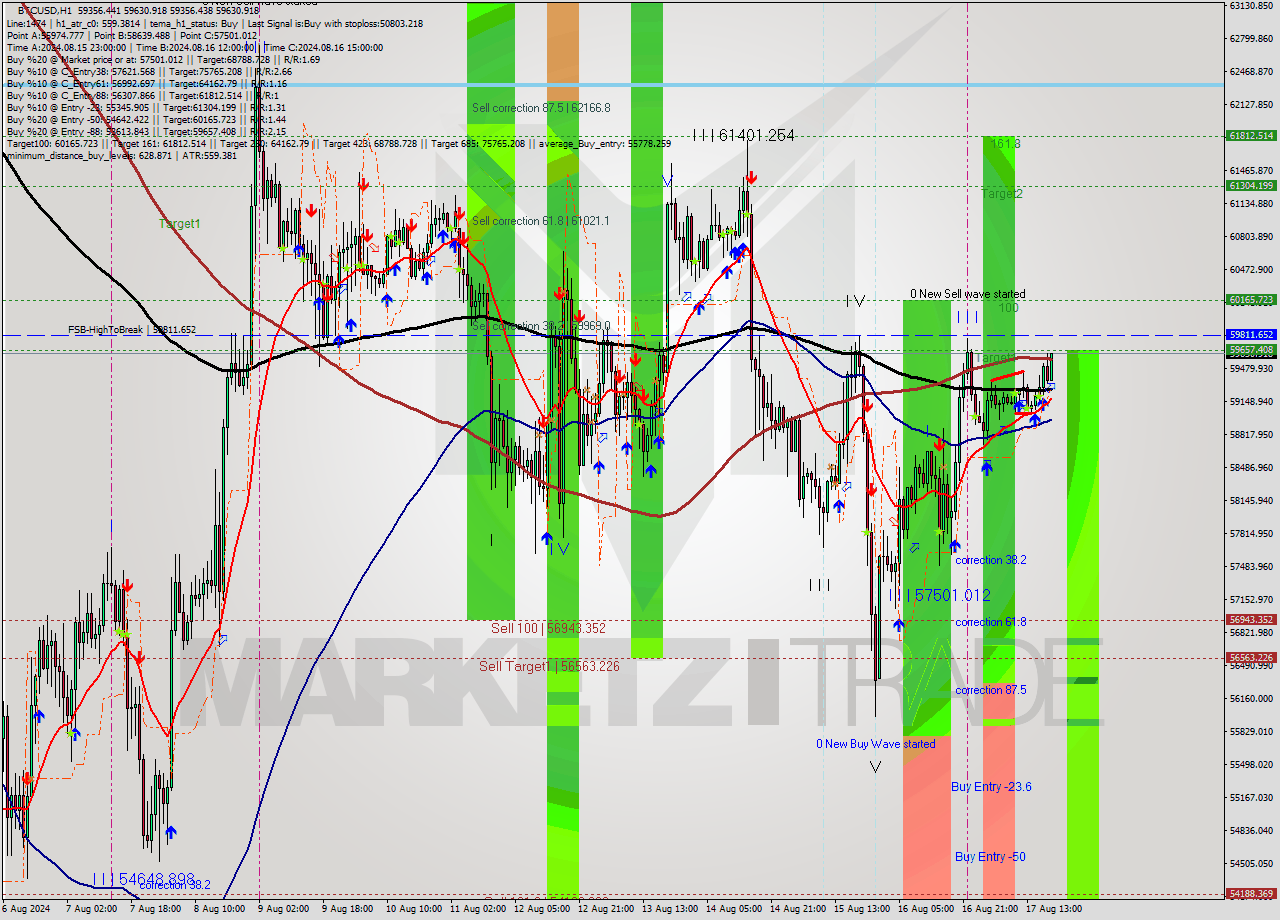This screenshot has height=920, width=1280.
Task: Click '11 Aug 02:00' on time axis
Action: 478,909
